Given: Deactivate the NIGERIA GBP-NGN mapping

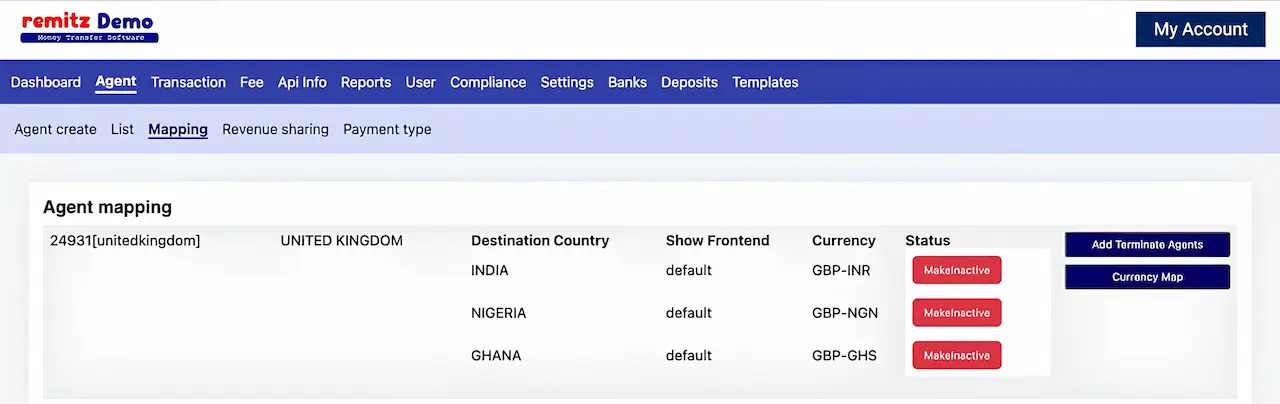Looking at the screenshot, I should (956, 313).
